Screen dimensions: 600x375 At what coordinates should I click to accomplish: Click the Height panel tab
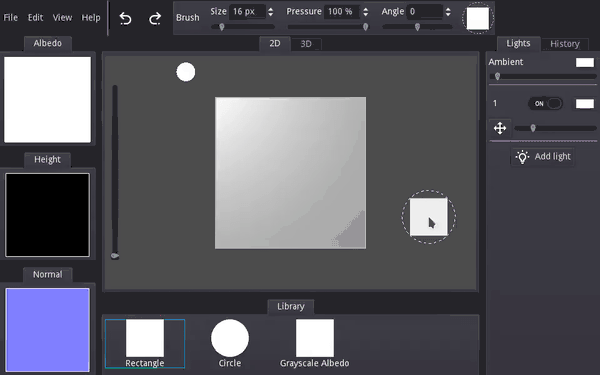[47, 160]
